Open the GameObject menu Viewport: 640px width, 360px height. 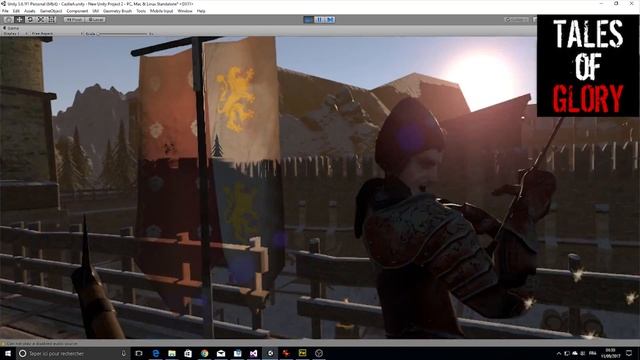[x=51, y=11]
